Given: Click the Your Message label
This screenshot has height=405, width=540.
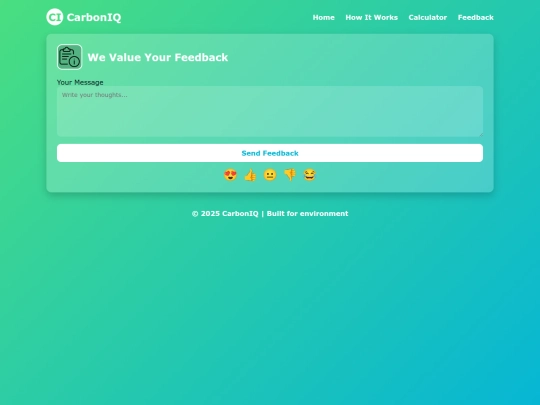Looking at the screenshot, I should (x=80, y=82).
